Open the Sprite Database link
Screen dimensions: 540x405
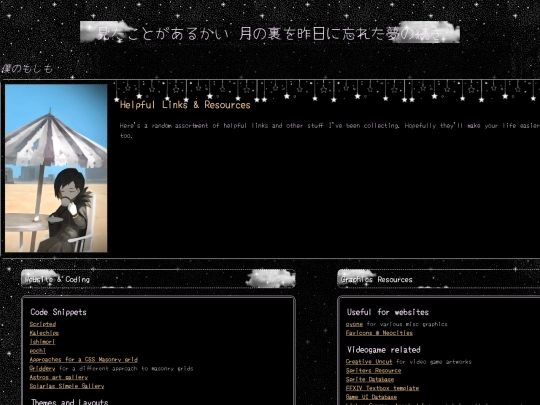[370, 380]
